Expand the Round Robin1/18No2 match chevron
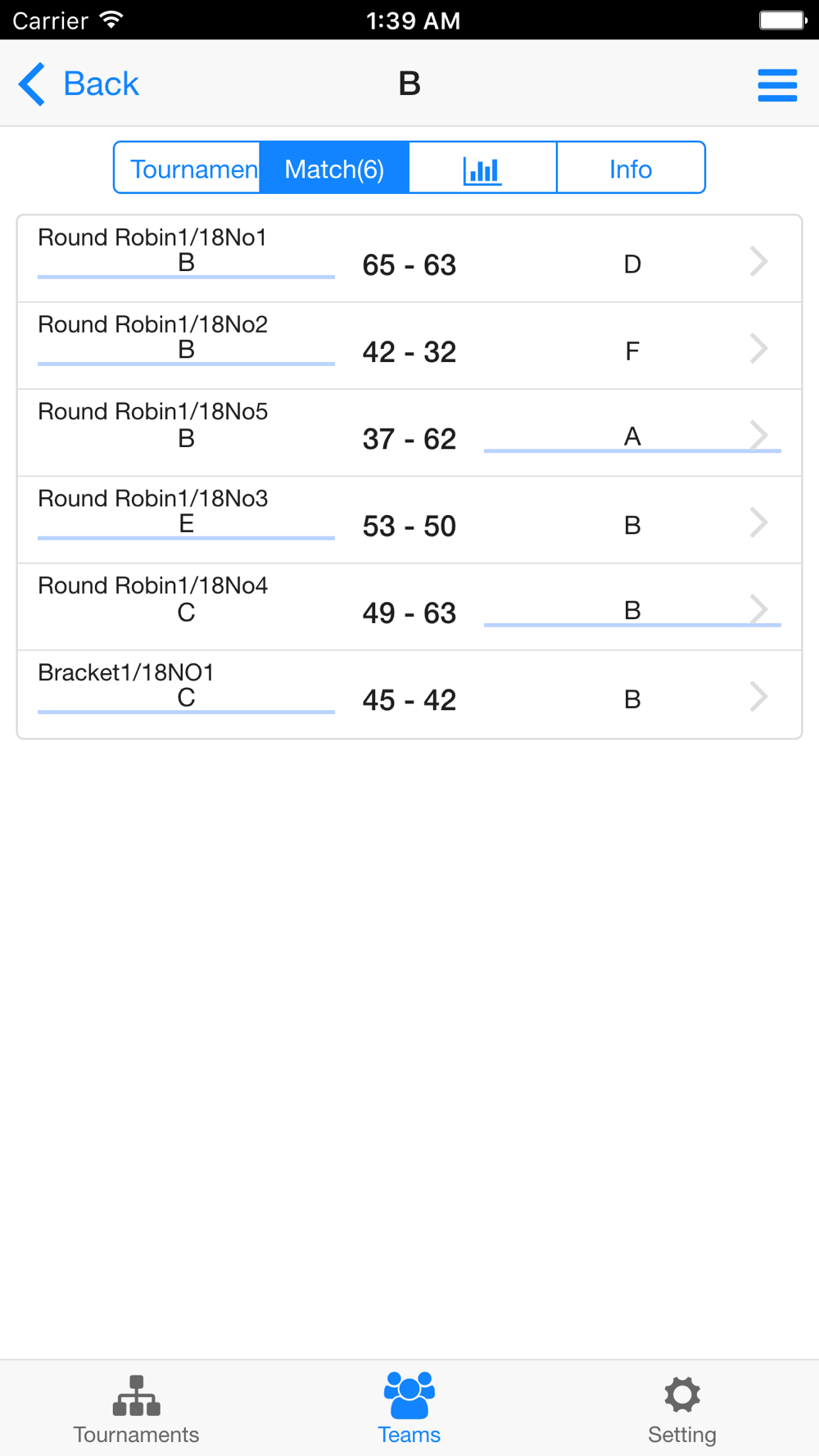819x1456 pixels. click(759, 349)
